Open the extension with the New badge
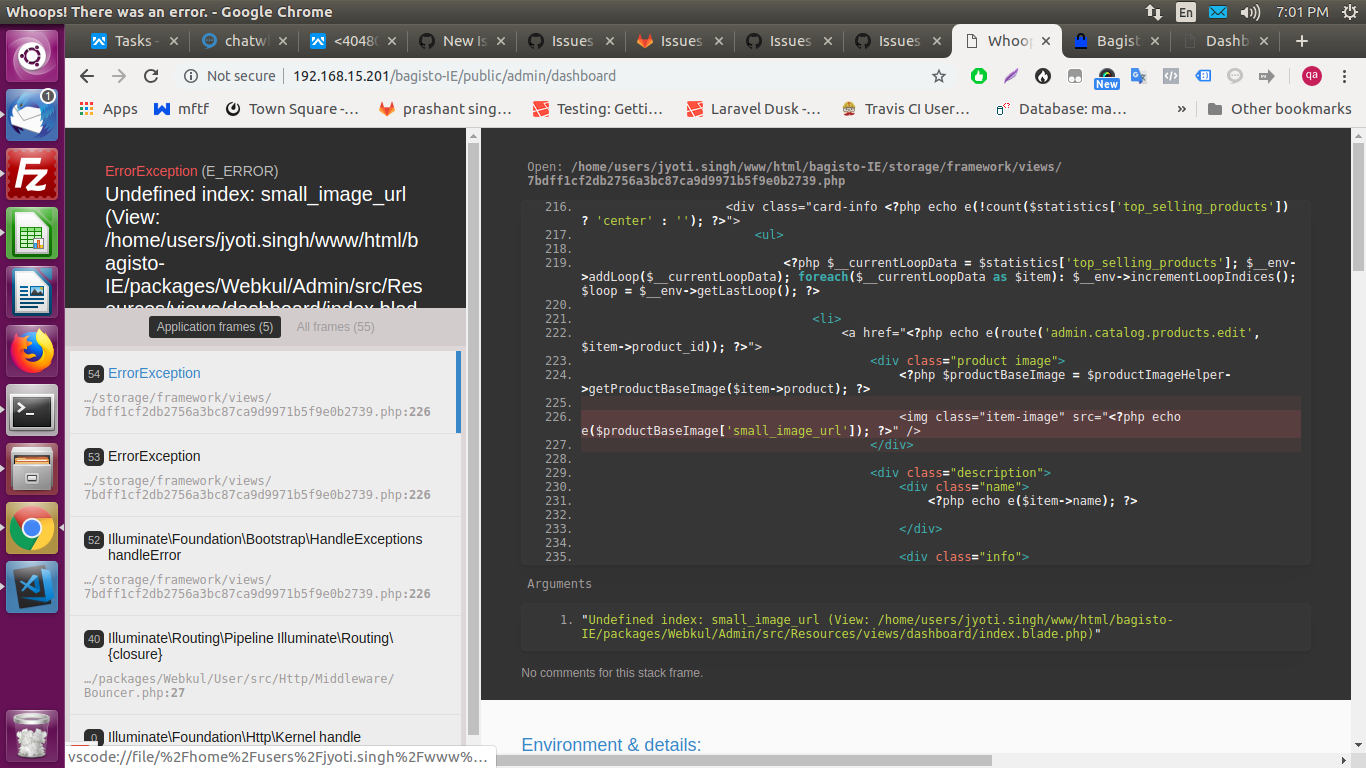Viewport: 1366px width, 768px height. (x=1105, y=76)
